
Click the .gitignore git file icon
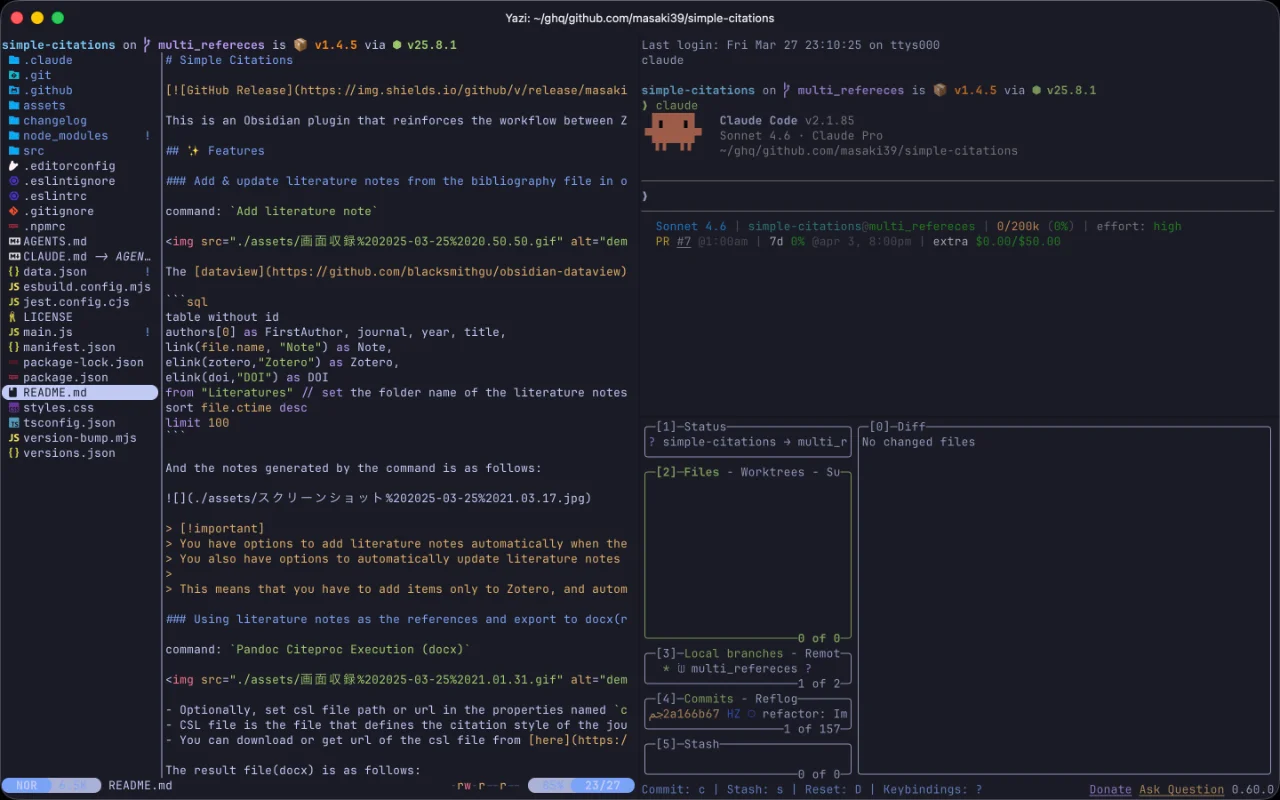pos(14,211)
